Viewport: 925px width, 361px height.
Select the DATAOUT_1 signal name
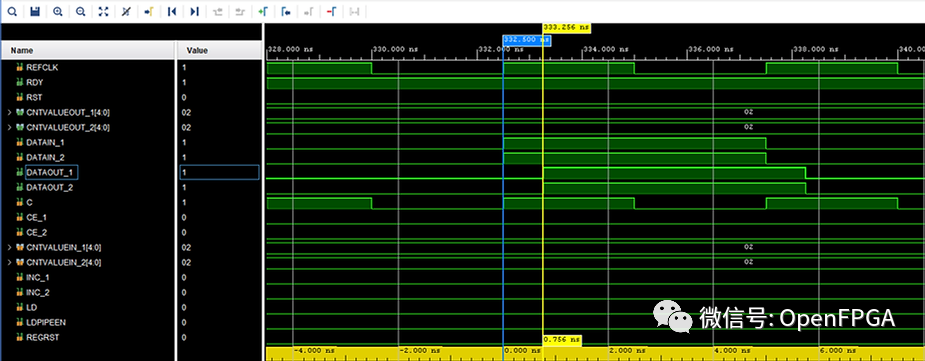(x=51, y=172)
